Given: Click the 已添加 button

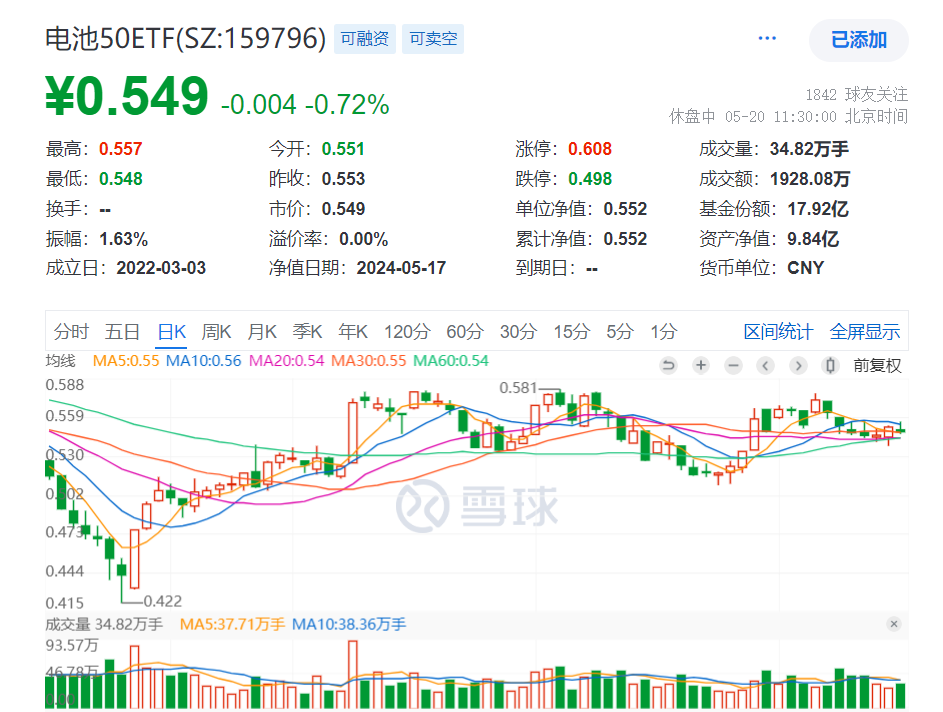Looking at the screenshot, I should (x=858, y=41).
